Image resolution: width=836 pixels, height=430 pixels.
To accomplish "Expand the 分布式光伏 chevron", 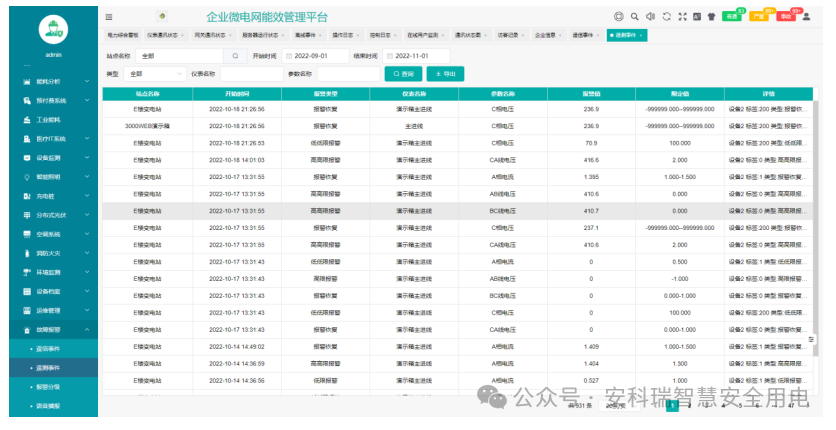I will (87, 215).
